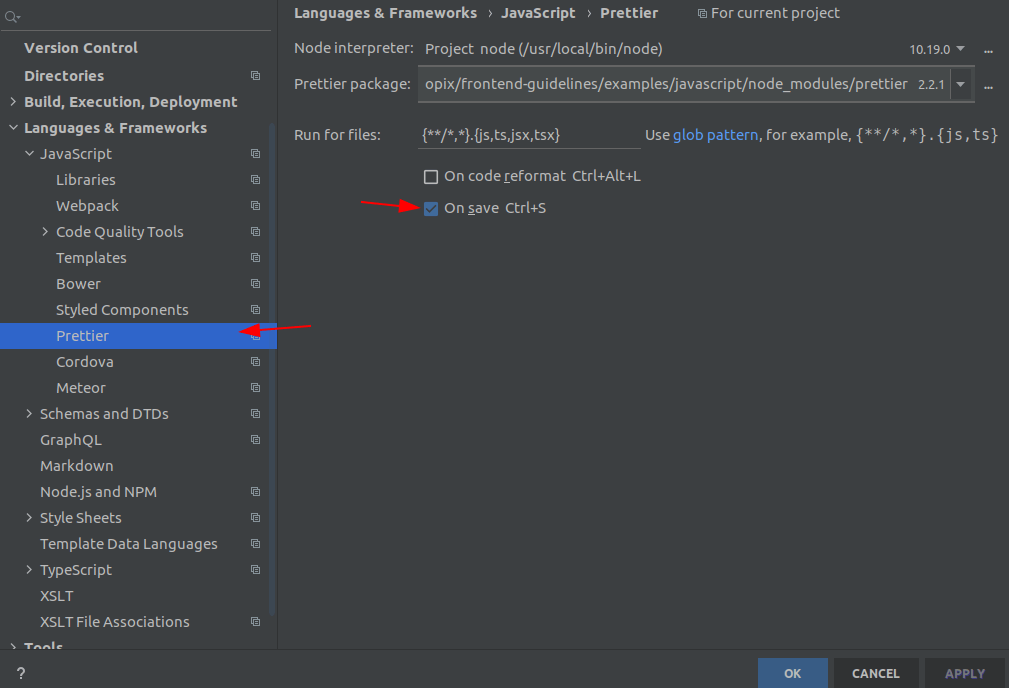Collapse the Languages & Frameworks section
The width and height of the screenshot is (1009, 688).
[x=13, y=128]
